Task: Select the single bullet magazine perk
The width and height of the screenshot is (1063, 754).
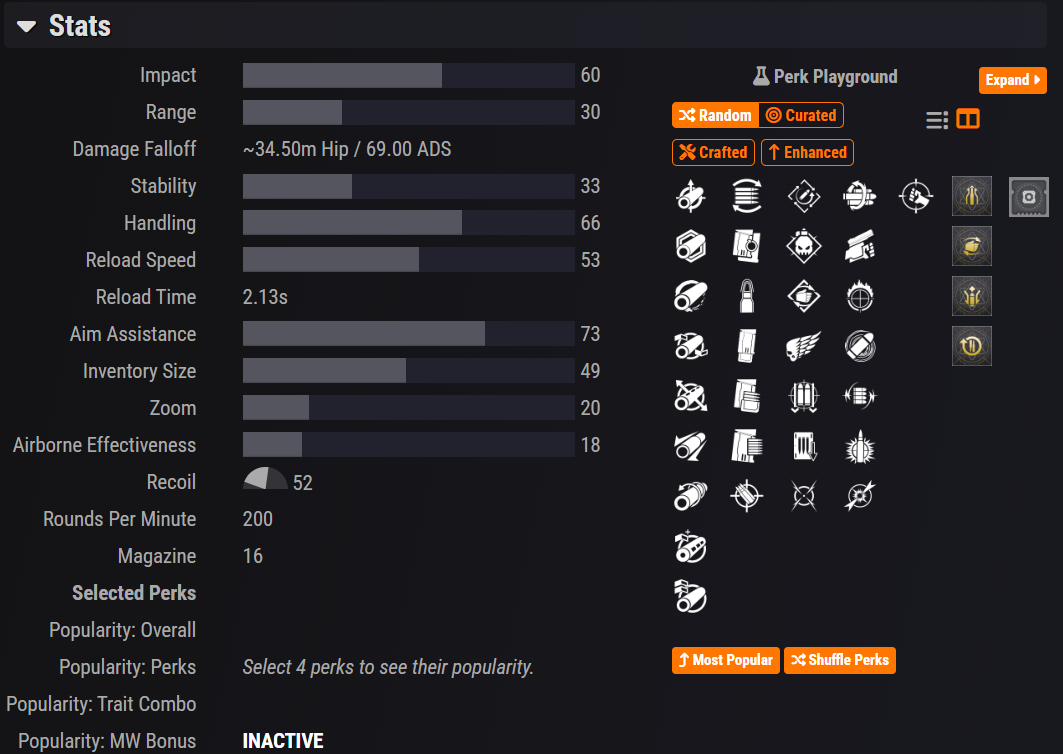Action: click(747, 296)
